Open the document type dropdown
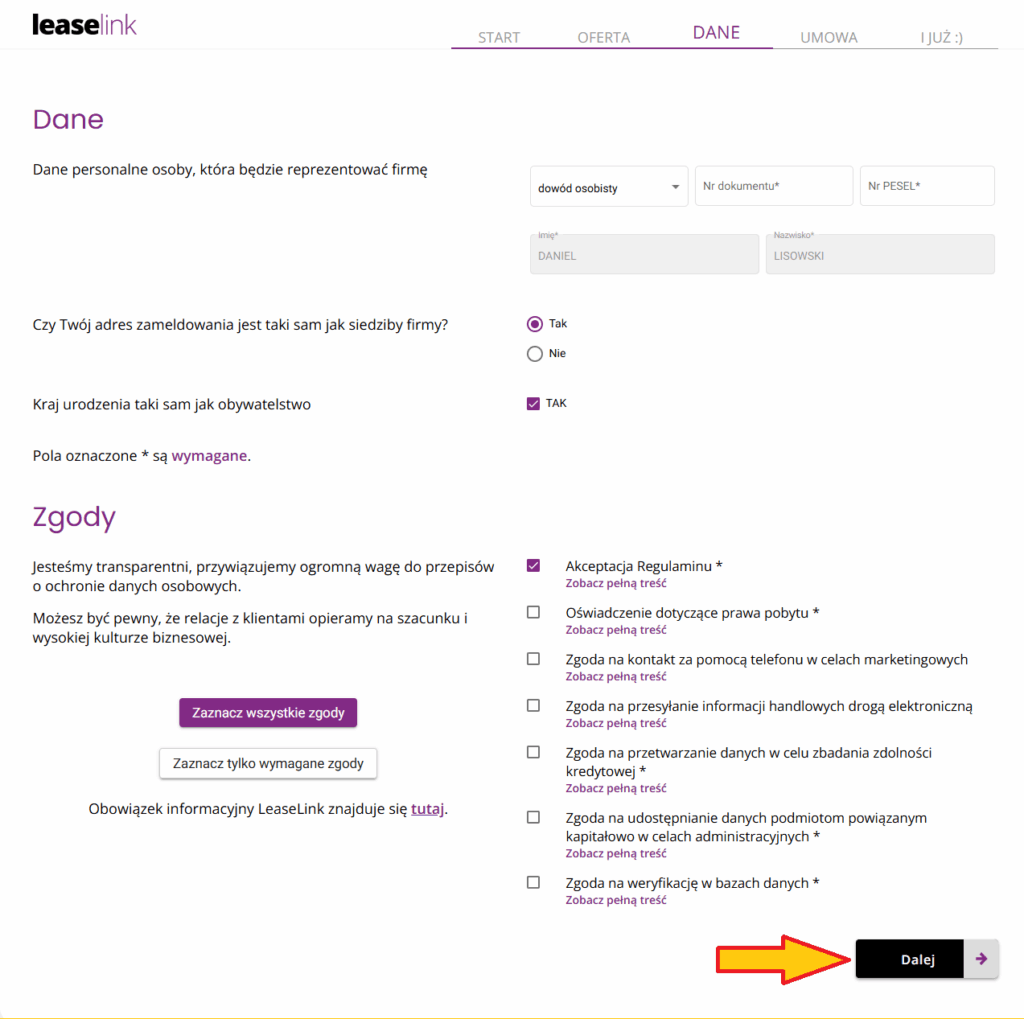The width and height of the screenshot is (1024, 1019). [608, 187]
